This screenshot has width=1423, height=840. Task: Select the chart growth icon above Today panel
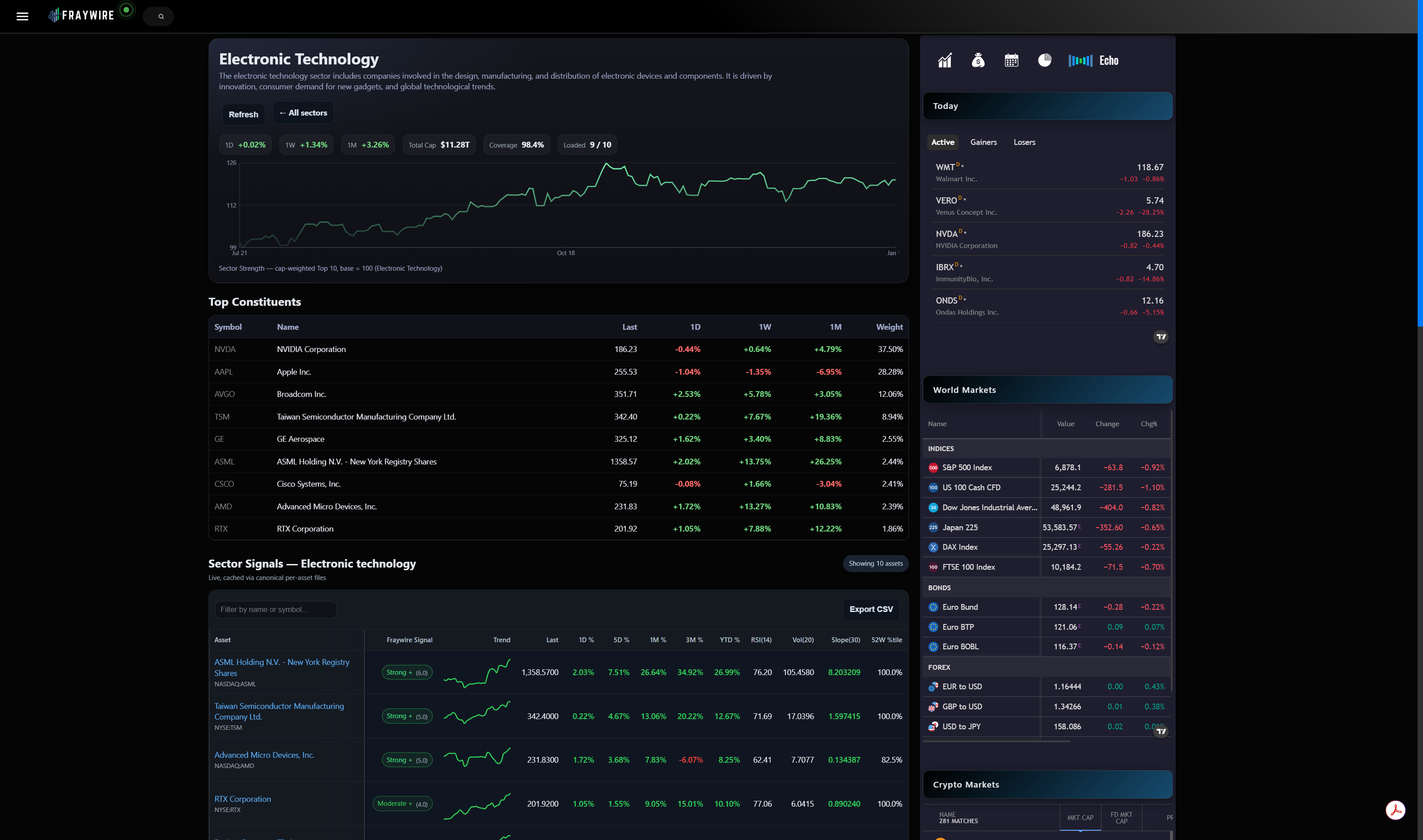945,60
